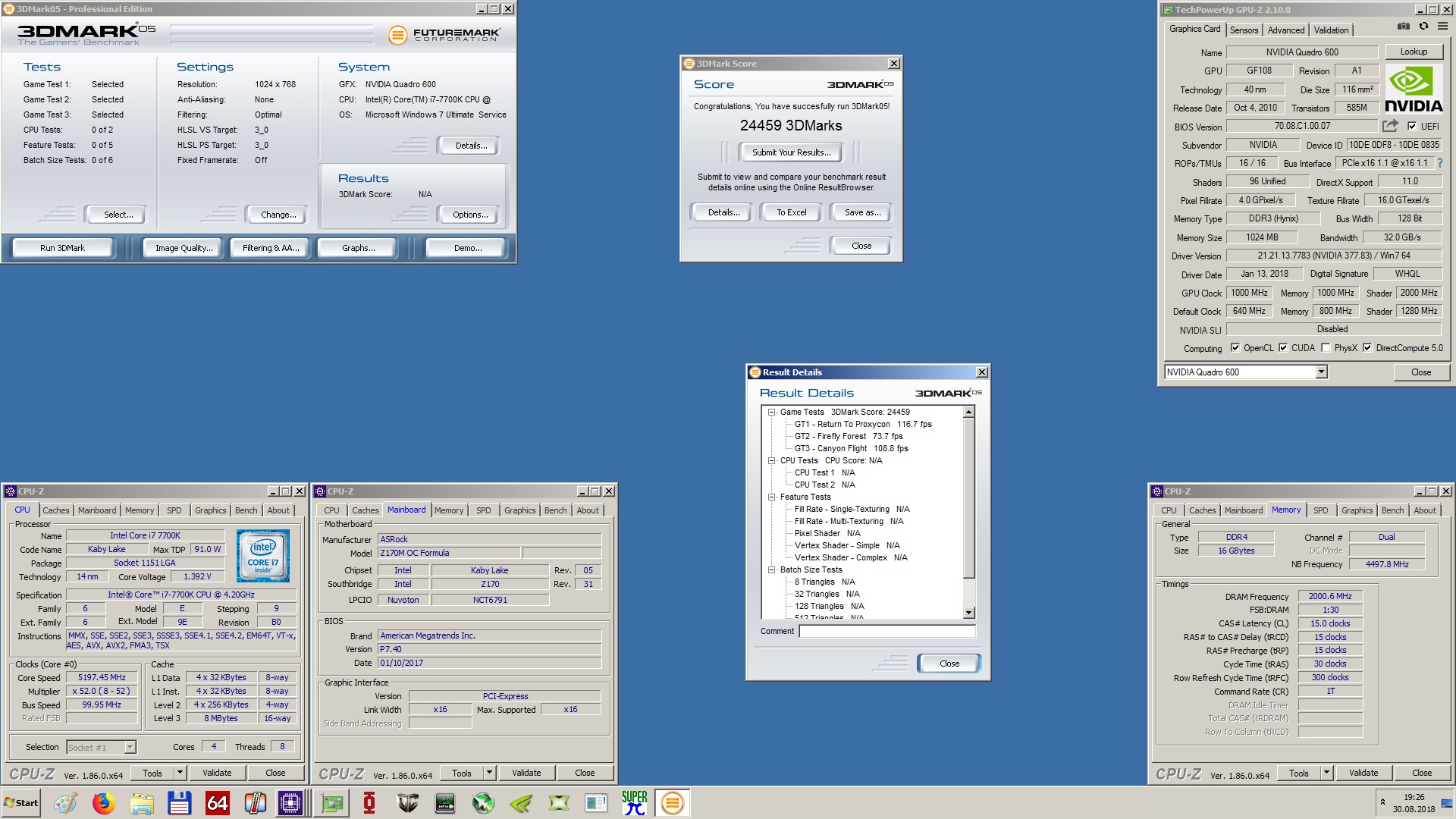Viewport: 1456px width, 819px height.
Task: Switch to the Sensors tab in GPU-Z
Action: 1244,30
